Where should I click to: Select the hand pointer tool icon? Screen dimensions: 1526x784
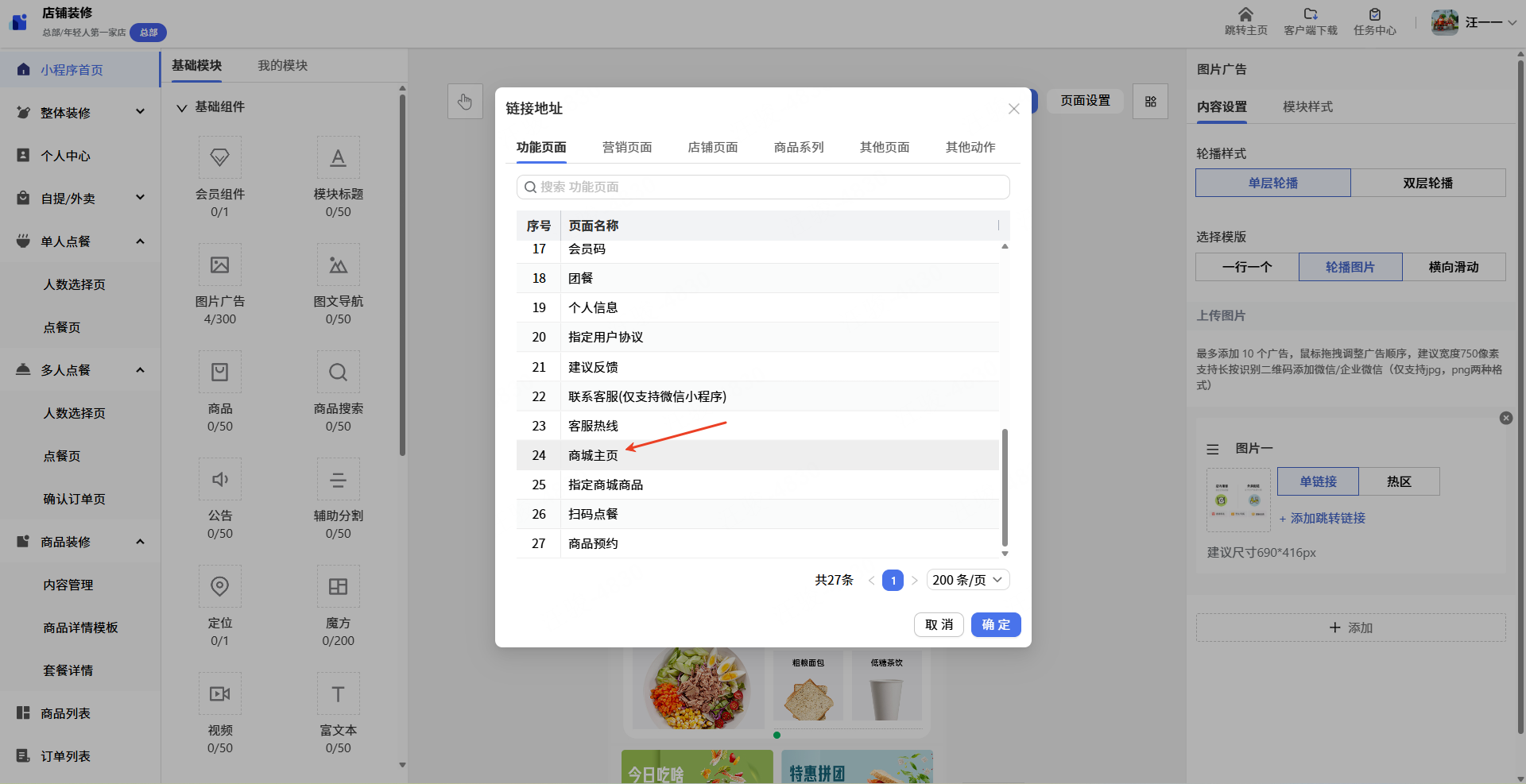[x=465, y=102]
